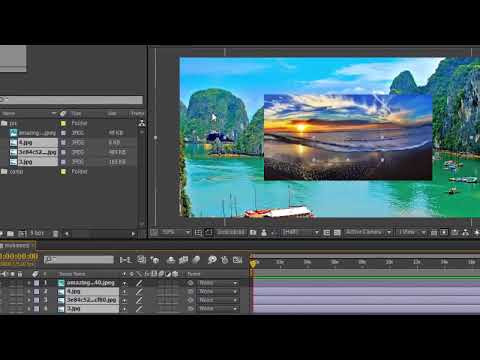Image resolution: width=480 pixels, height=360 pixels.
Task: Click the project color depth bpc button
Action: [37, 234]
